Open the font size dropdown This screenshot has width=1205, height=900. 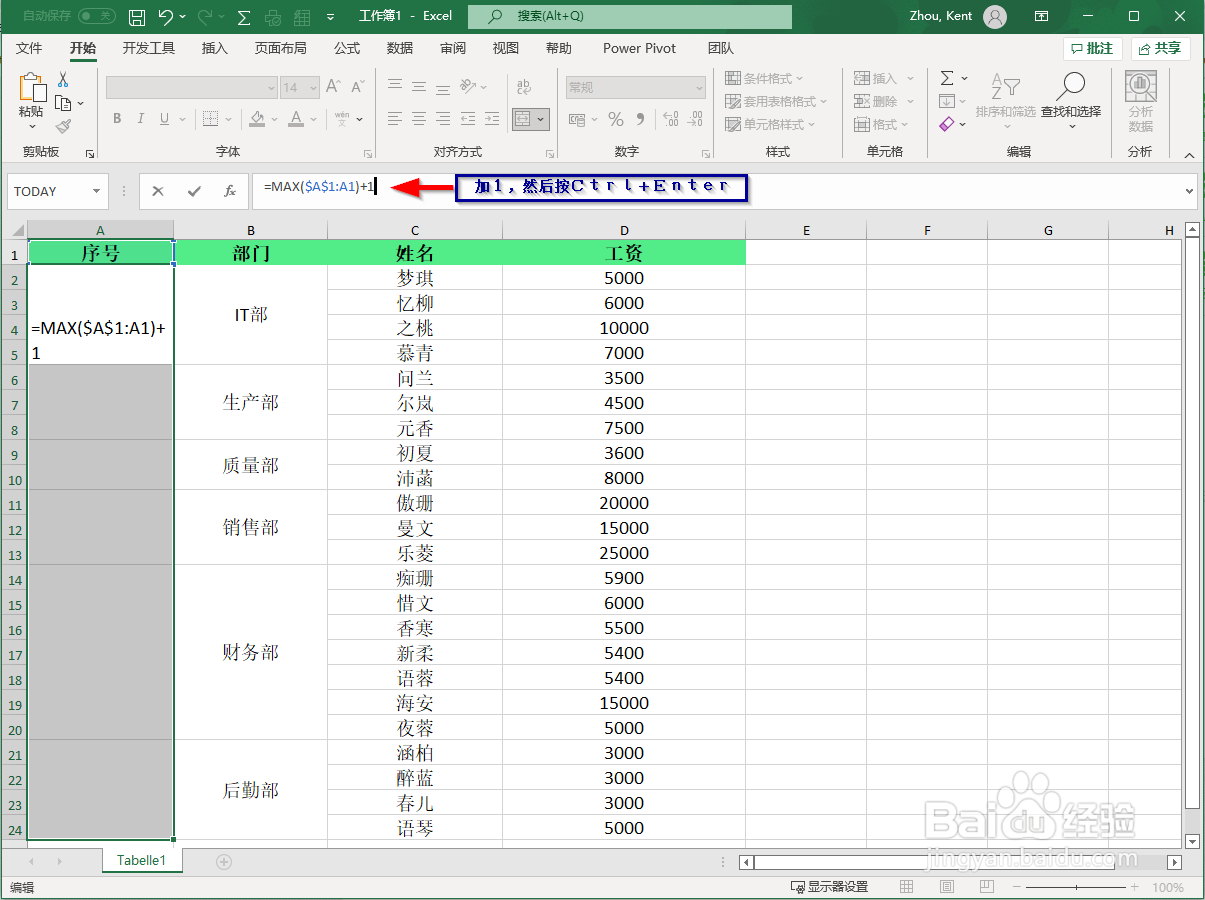313,88
